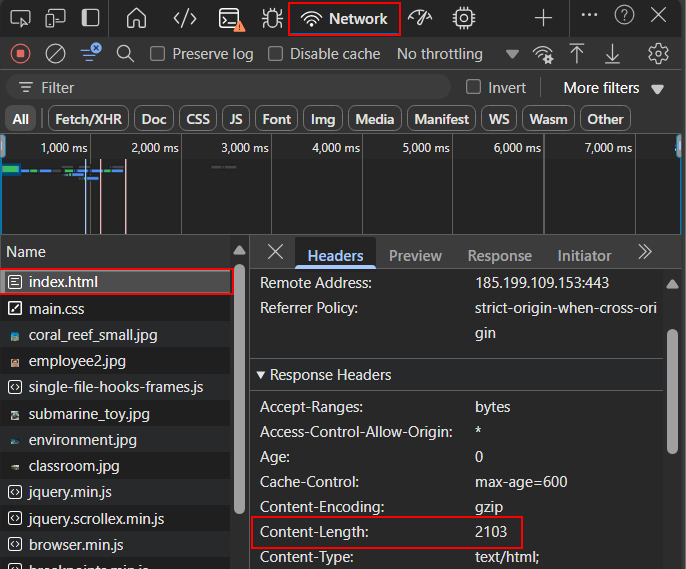Filter requests by Doc
Screen dimensions: 686x569
click(154, 119)
